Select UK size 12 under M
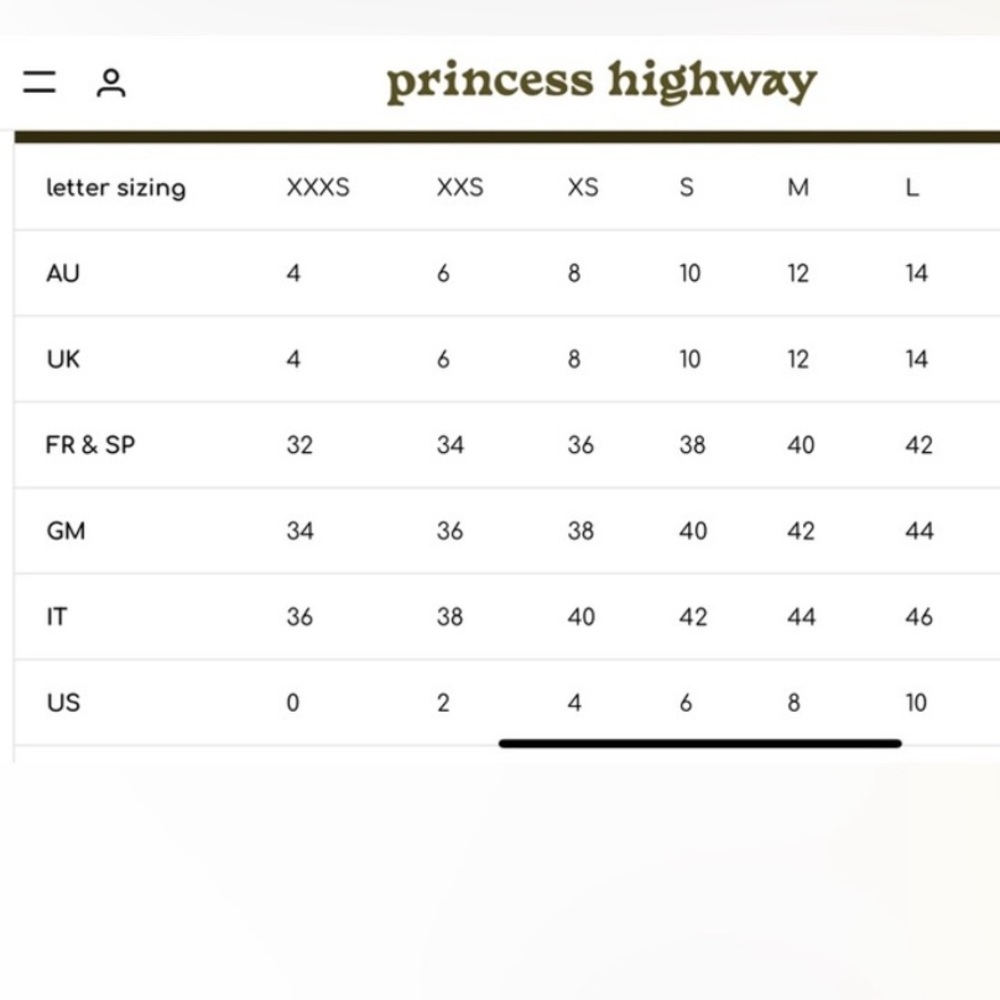1000x1000 pixels. click(798, 360)
